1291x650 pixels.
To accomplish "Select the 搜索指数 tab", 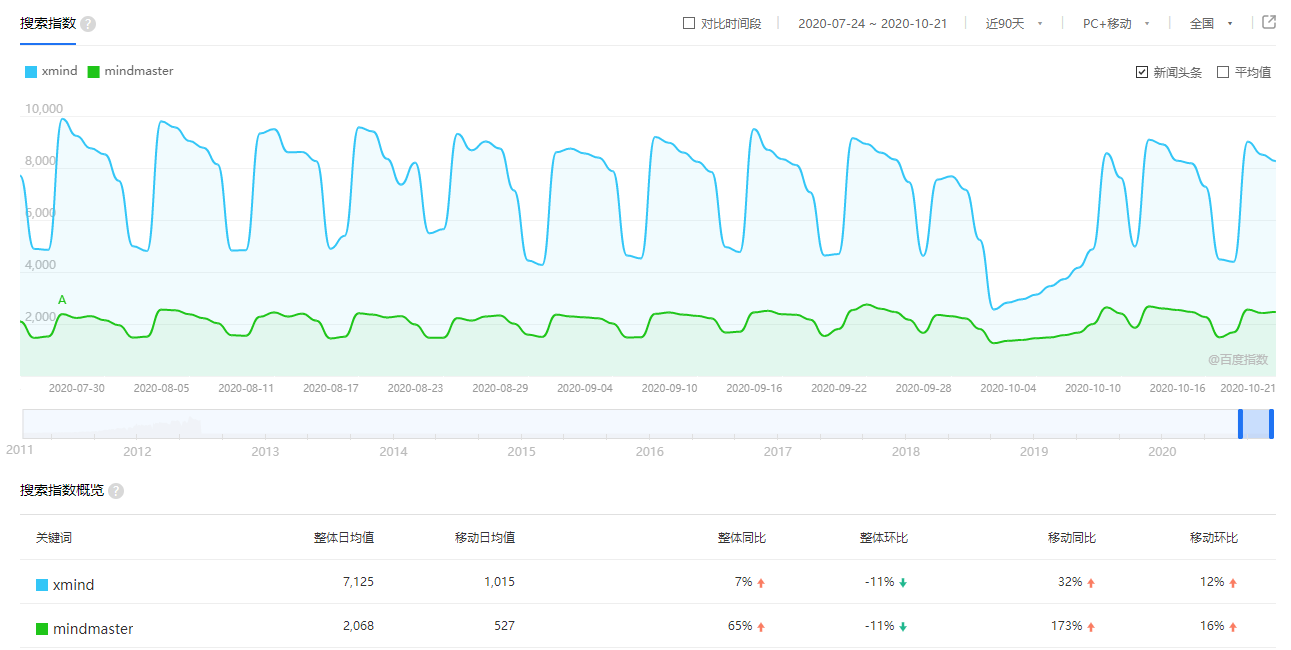I will pos(48,23).
